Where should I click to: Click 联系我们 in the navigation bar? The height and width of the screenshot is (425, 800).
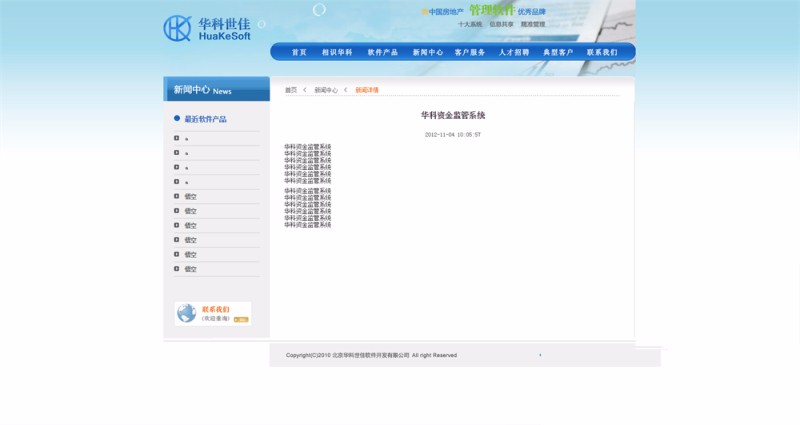(x=602, y=52)
